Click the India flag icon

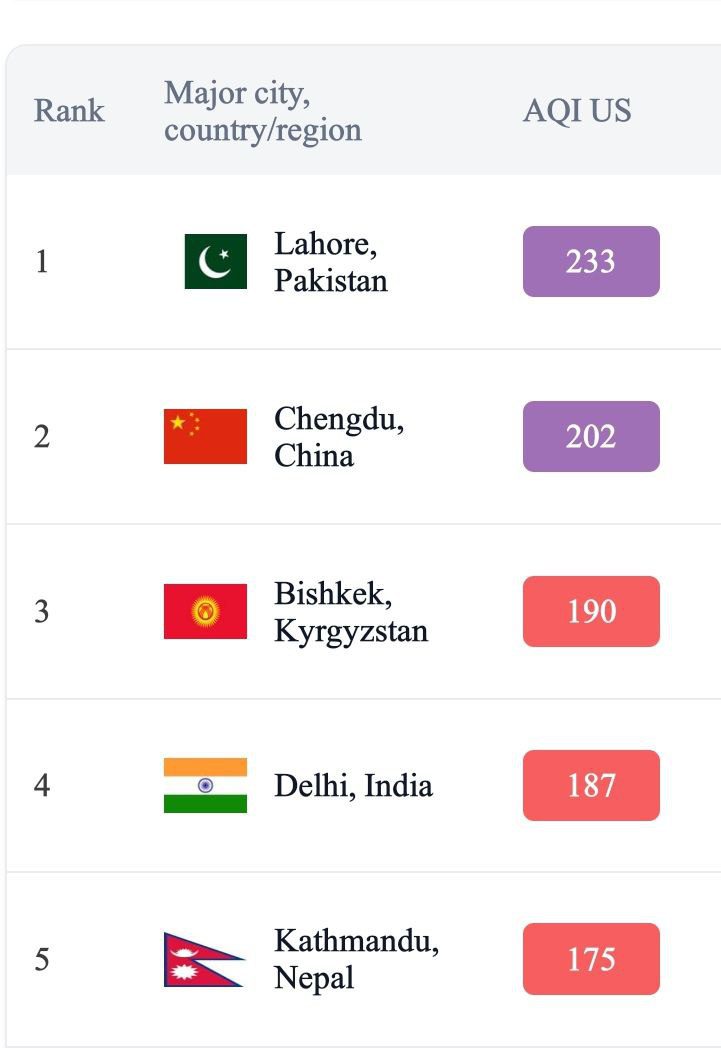pos(205,785)
